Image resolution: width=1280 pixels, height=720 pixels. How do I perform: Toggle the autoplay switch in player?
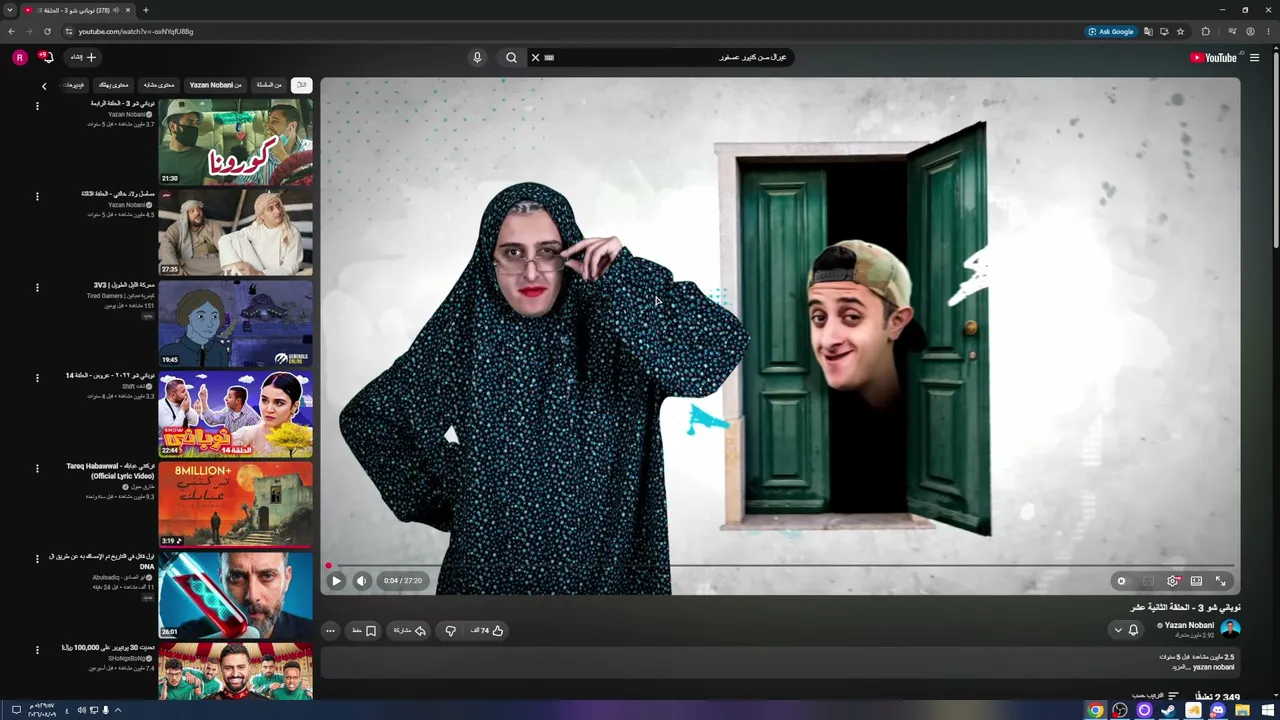(x=1122, y=581)
